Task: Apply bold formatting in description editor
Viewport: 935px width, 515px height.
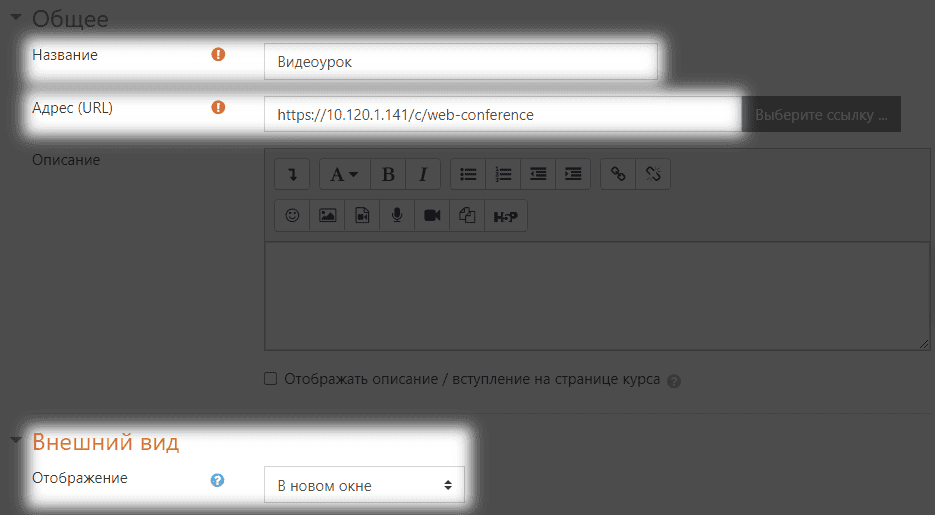Action: 388,174
